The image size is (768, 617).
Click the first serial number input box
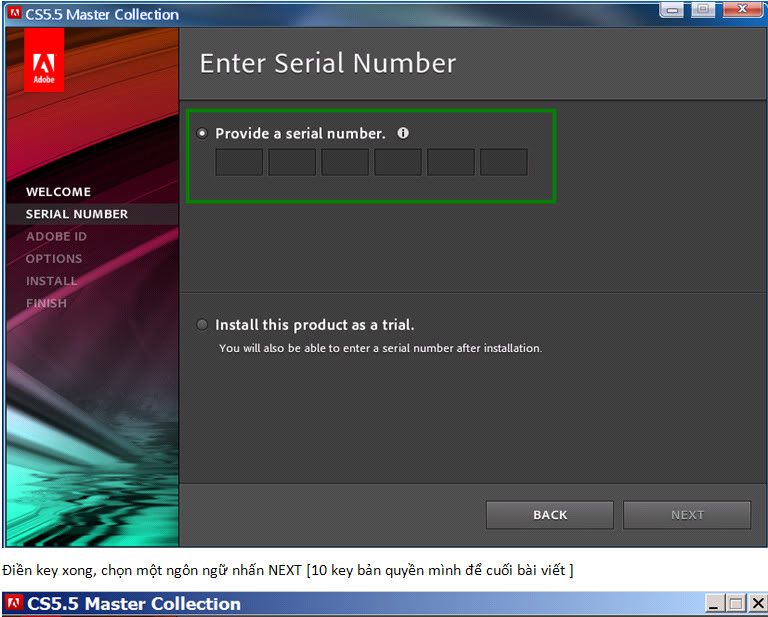(239, 162)
